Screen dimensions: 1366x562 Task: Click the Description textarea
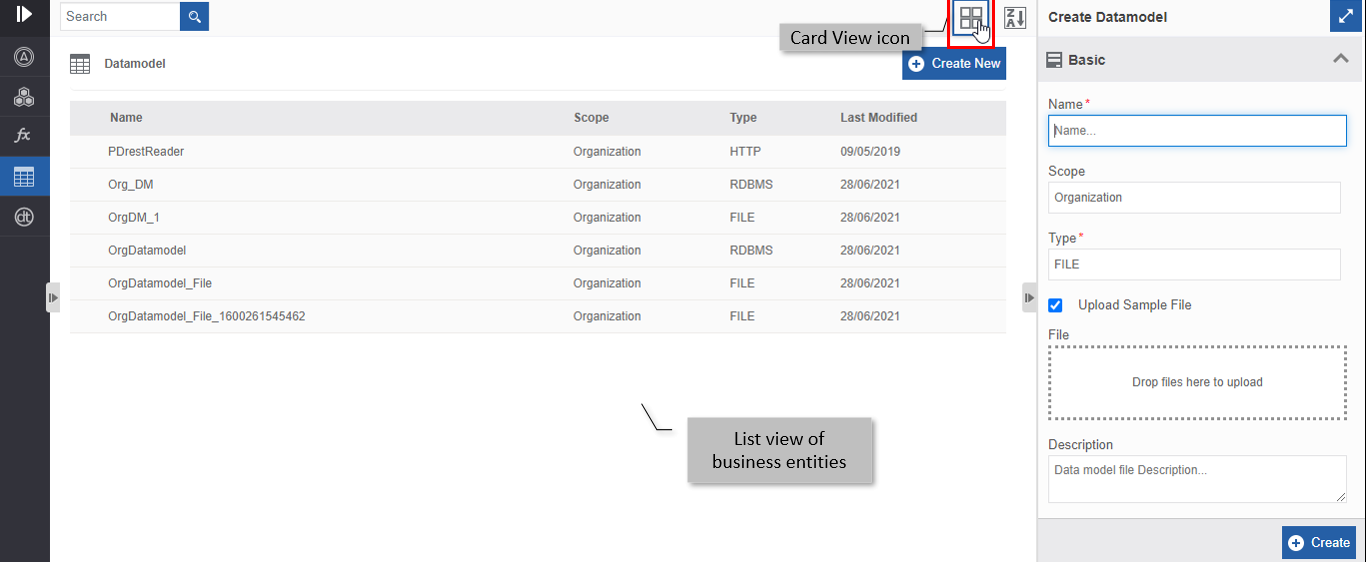(1197, 479)
